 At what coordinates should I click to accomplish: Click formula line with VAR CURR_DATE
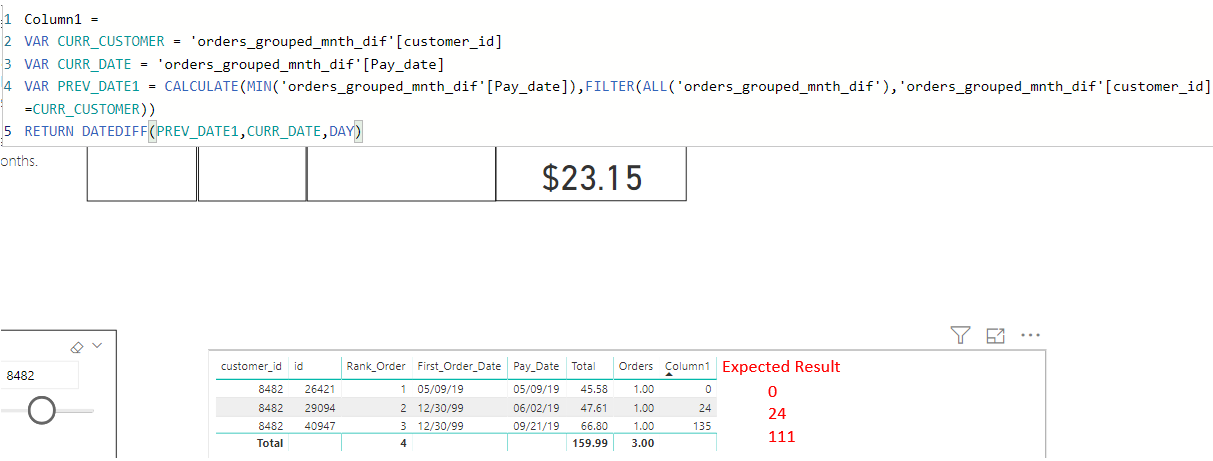pos(233,64)
